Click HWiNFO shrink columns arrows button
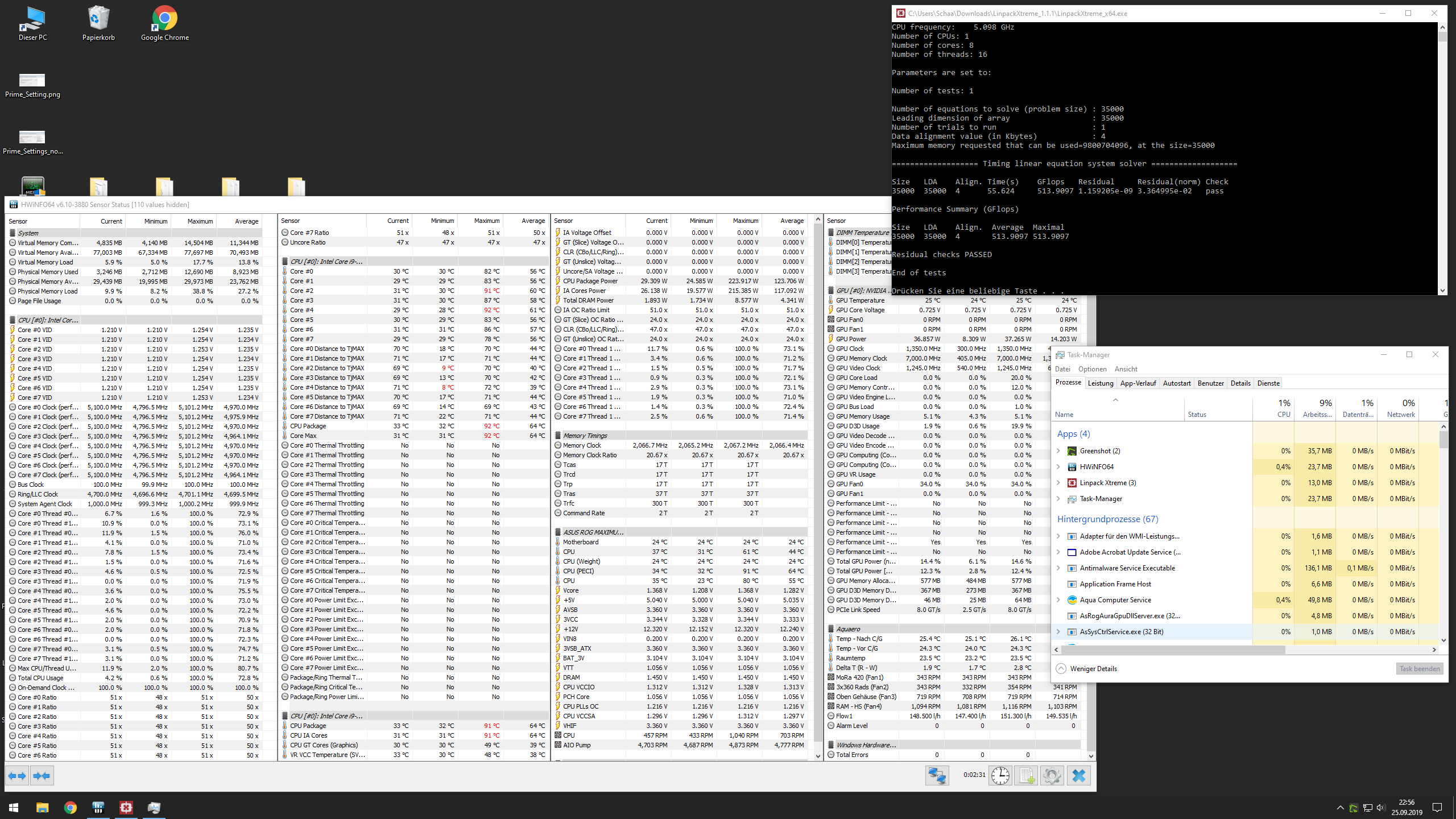1456x819 pixels. coord(42,776)
